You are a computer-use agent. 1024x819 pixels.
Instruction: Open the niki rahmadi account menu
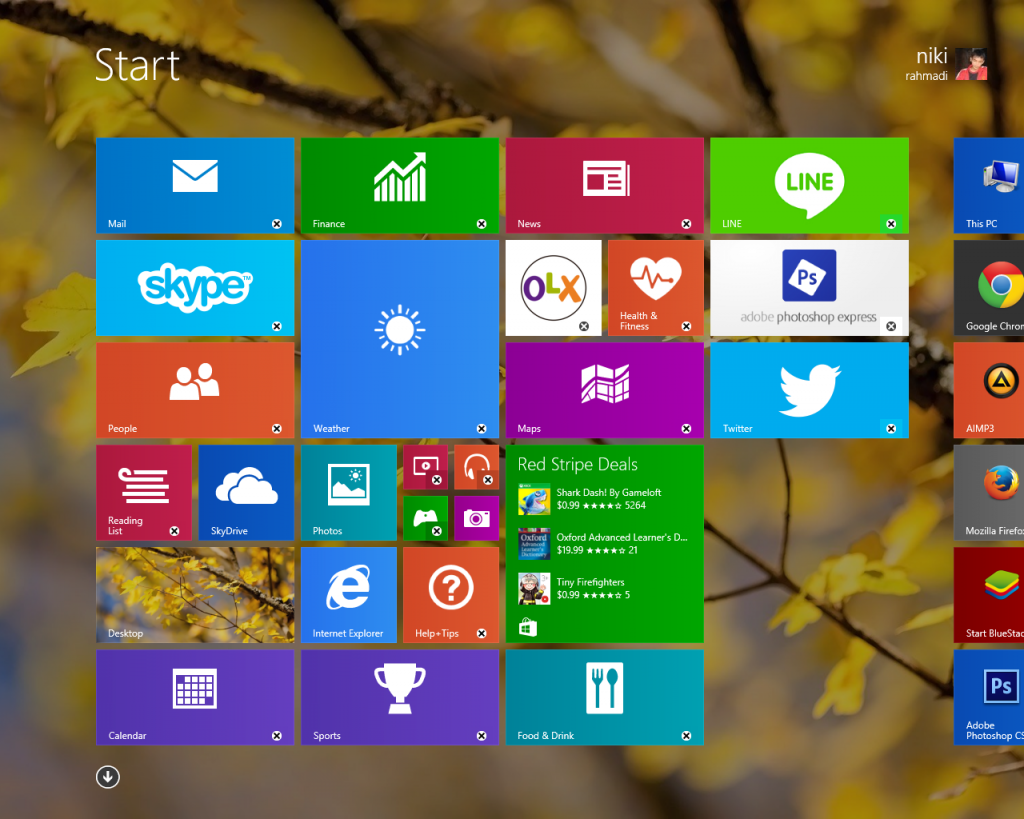coord(946,64)
